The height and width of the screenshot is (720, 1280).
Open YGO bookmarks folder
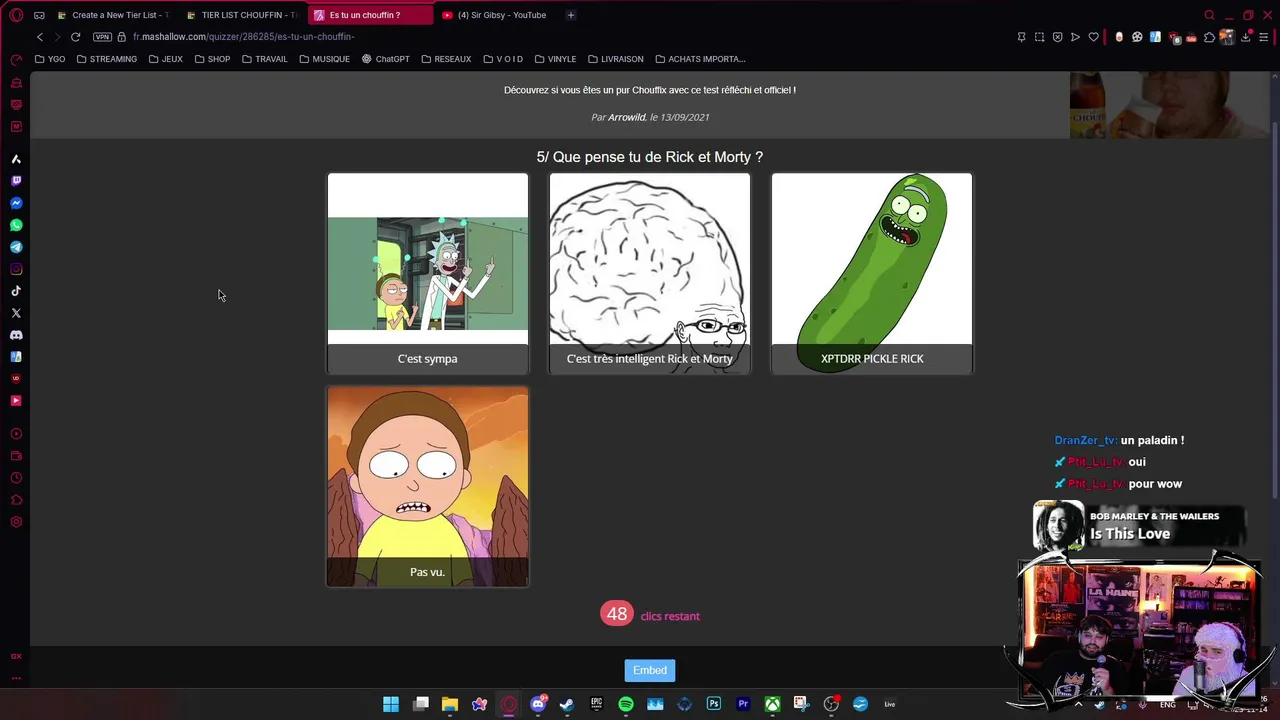(50, 59)
